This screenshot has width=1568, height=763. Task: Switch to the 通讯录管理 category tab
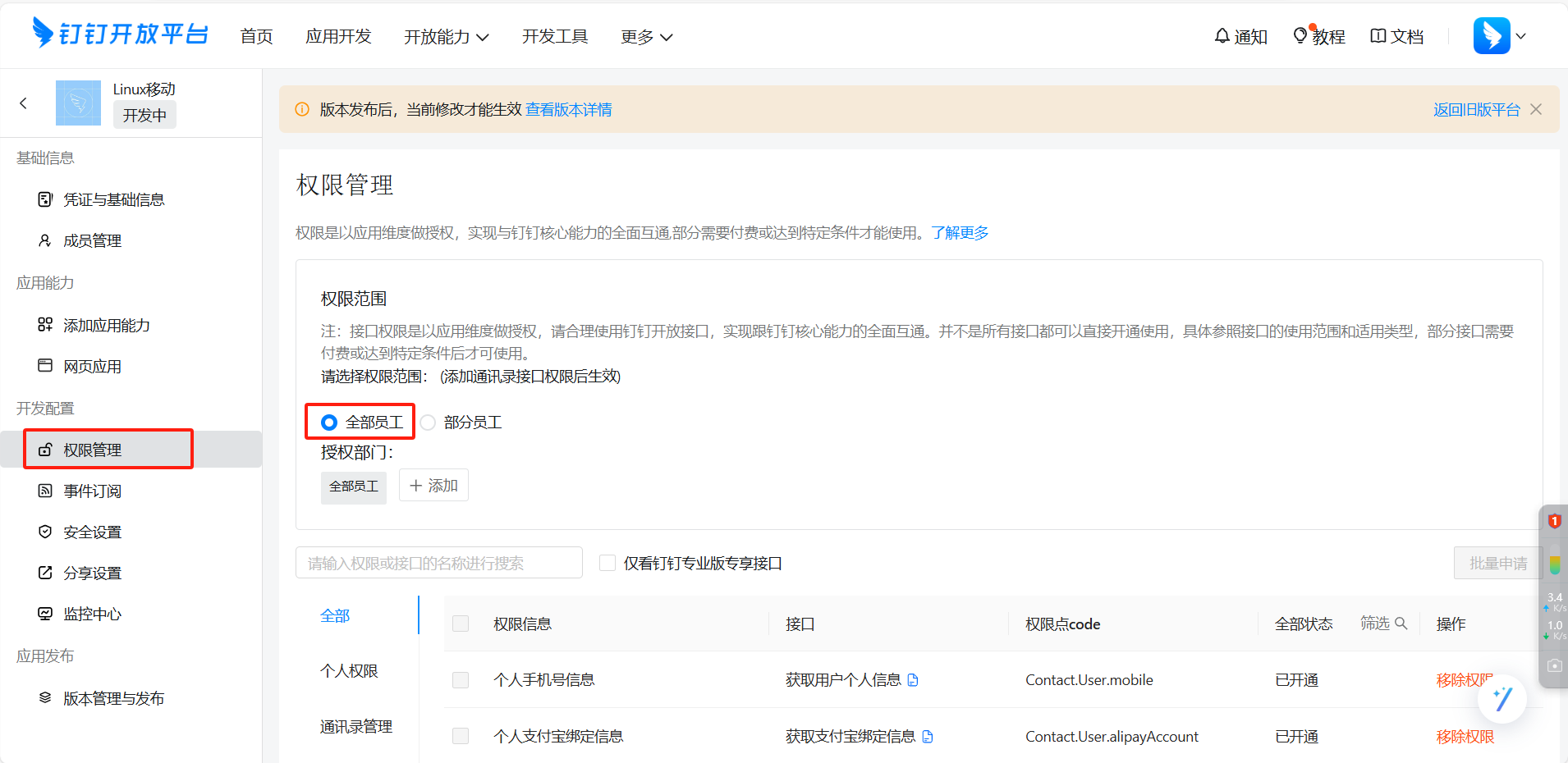[x=356, y=727]
